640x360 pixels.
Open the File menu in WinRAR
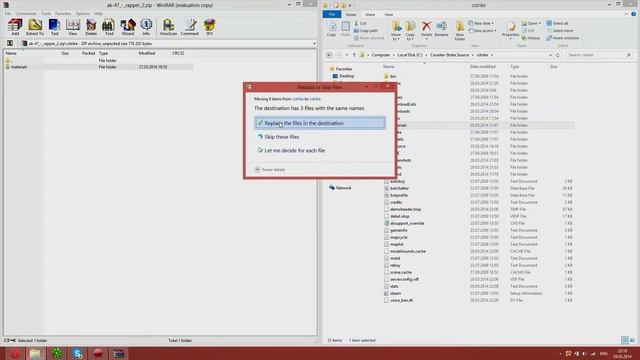8,13
